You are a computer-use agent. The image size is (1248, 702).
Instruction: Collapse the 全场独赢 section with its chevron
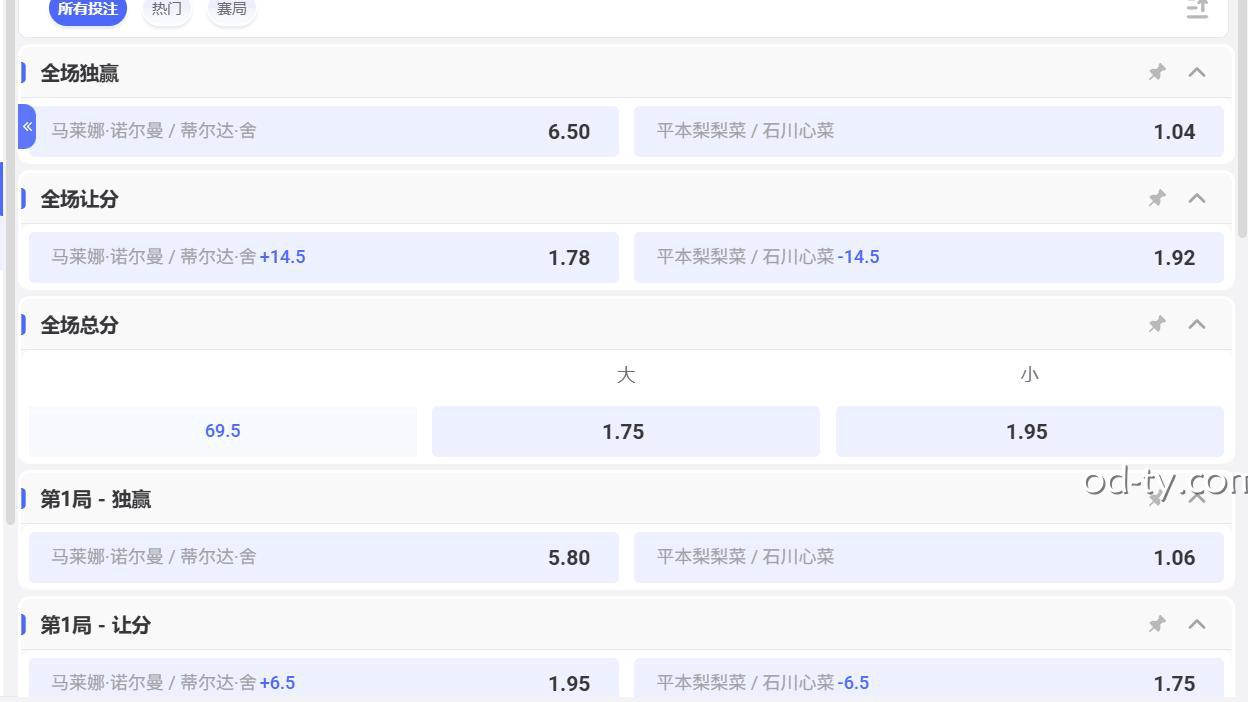click(1197, 72)
